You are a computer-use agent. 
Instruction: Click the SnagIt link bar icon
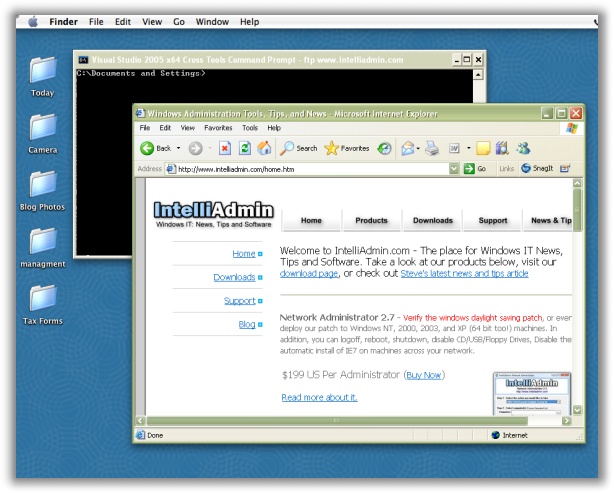pyautogui.click(x=526, y=168)
